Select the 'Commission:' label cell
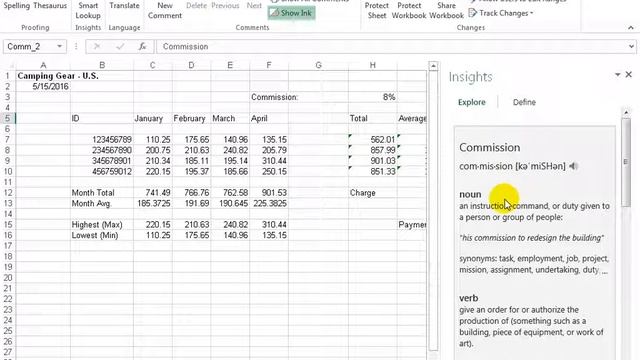 tap(269, 97)
